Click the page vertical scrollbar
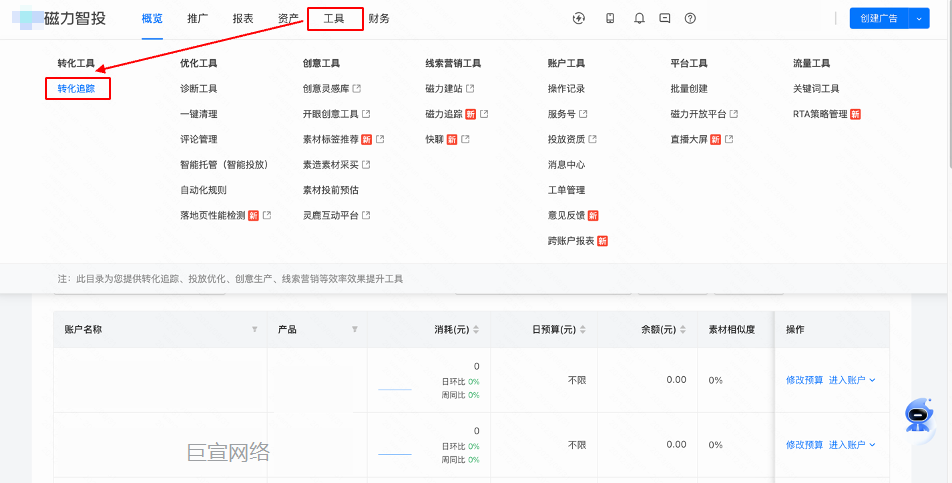The height and width of the screenshot is (483, 952). coord(948,82)
